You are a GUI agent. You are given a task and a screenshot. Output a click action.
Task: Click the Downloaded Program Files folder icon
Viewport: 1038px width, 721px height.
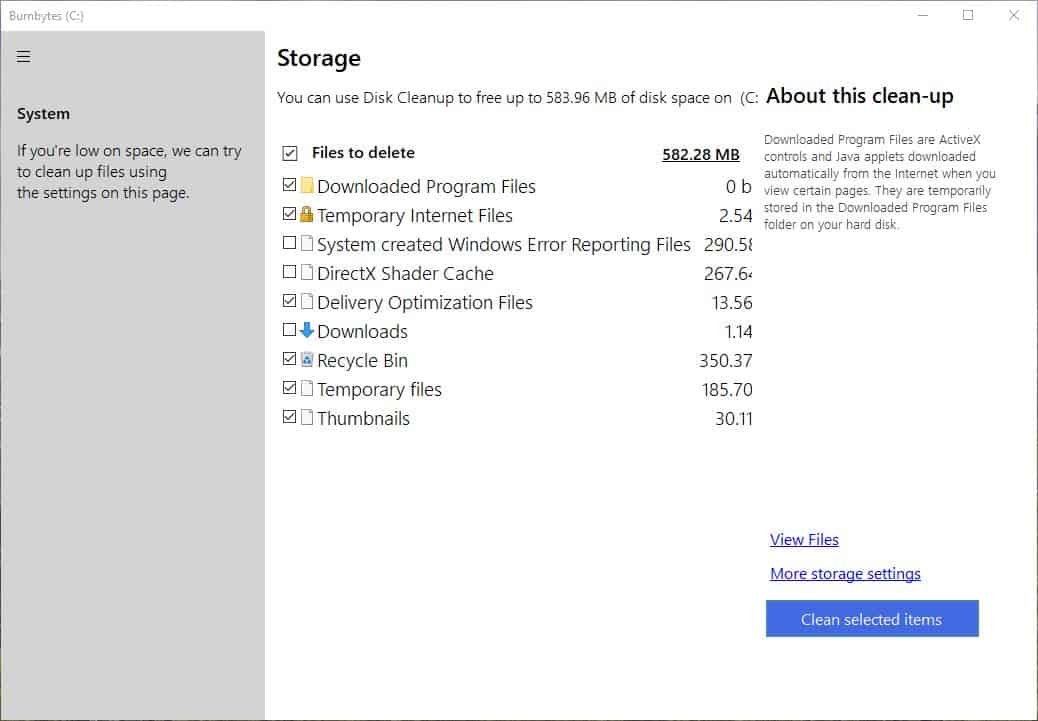[308, 186]
